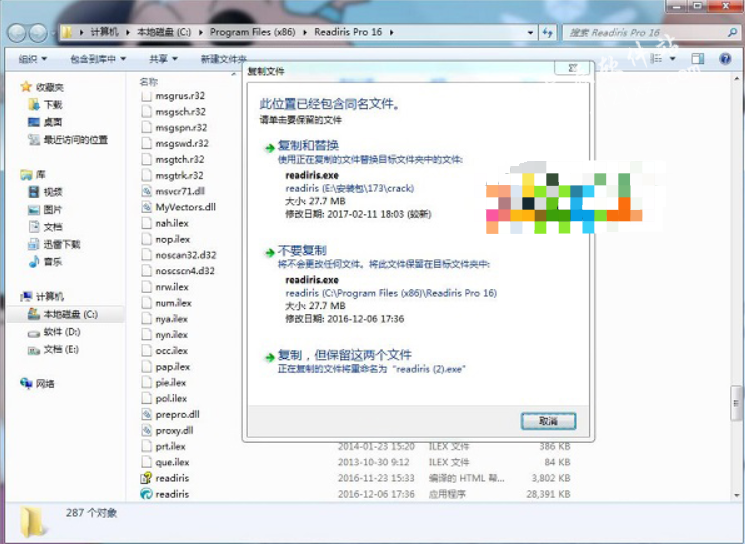The width and height of the screenshot is (745, 544).
Task: Click the 取消 button
Action: click(x=548, y=421)
